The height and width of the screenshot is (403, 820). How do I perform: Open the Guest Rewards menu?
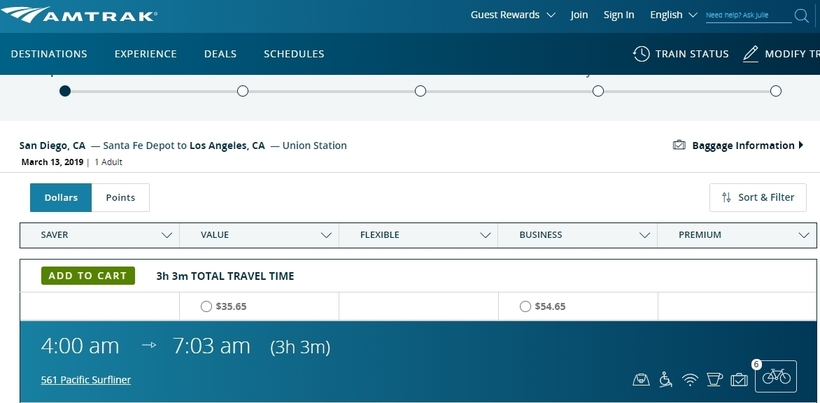click(x=519, y=15)
